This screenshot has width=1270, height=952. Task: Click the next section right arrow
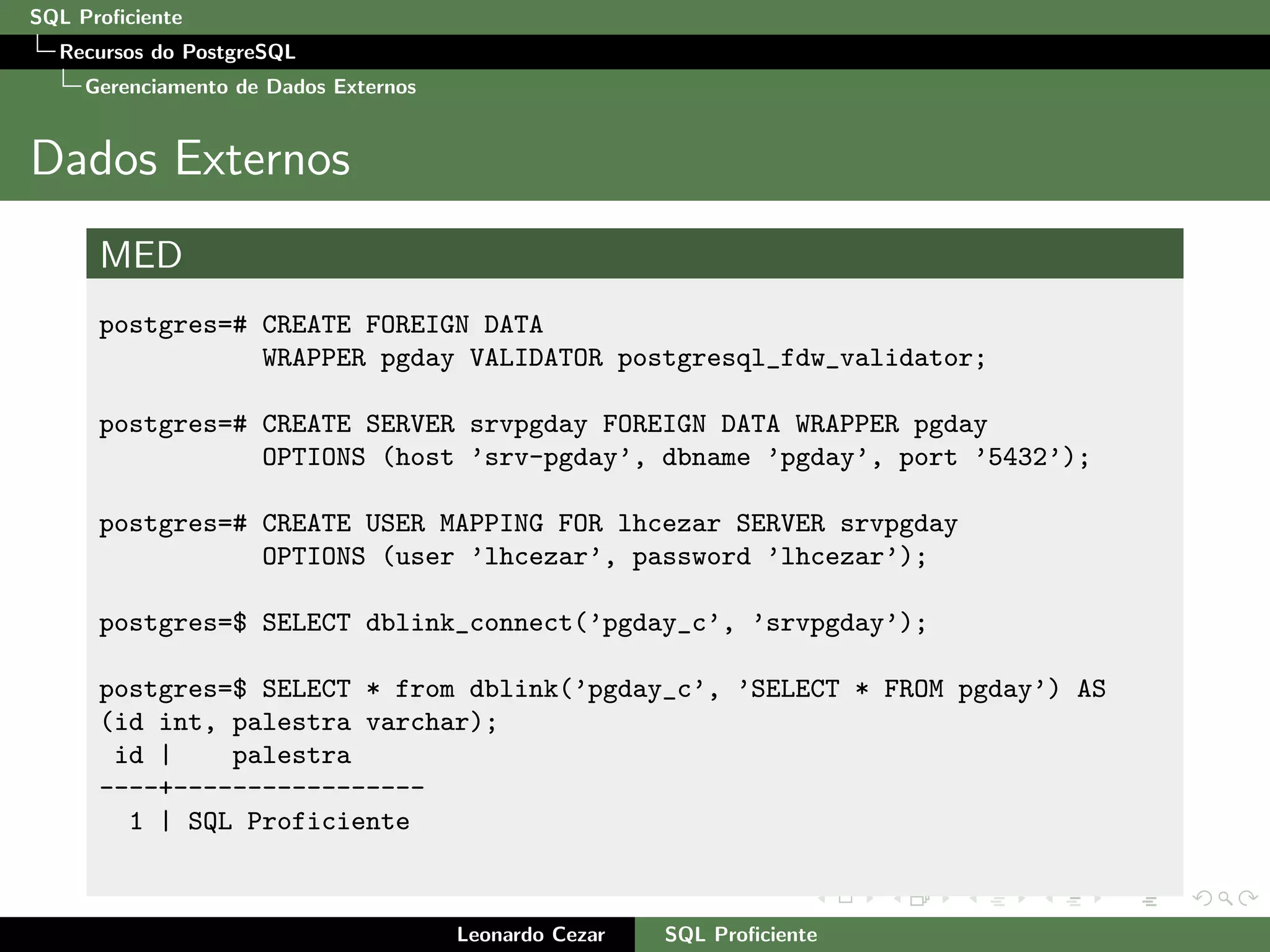pos(1098,899)
